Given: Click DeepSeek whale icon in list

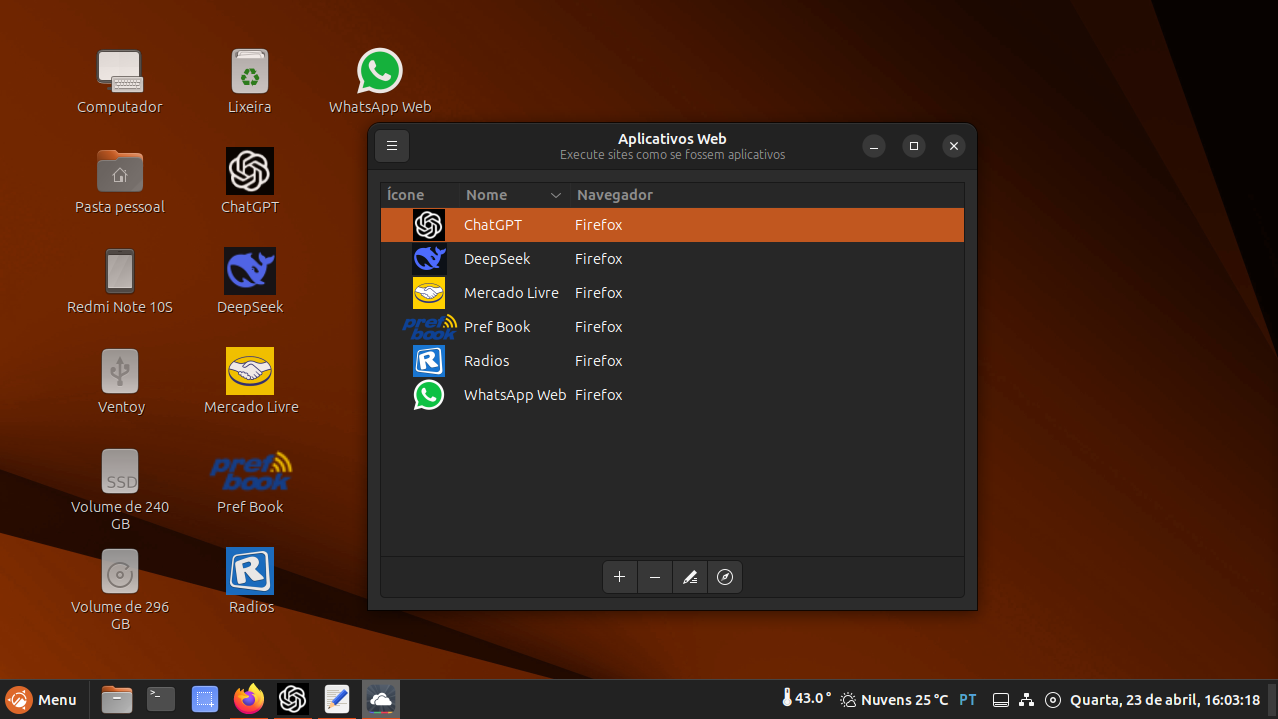Looking at the screenshot, I should point(429,259).
